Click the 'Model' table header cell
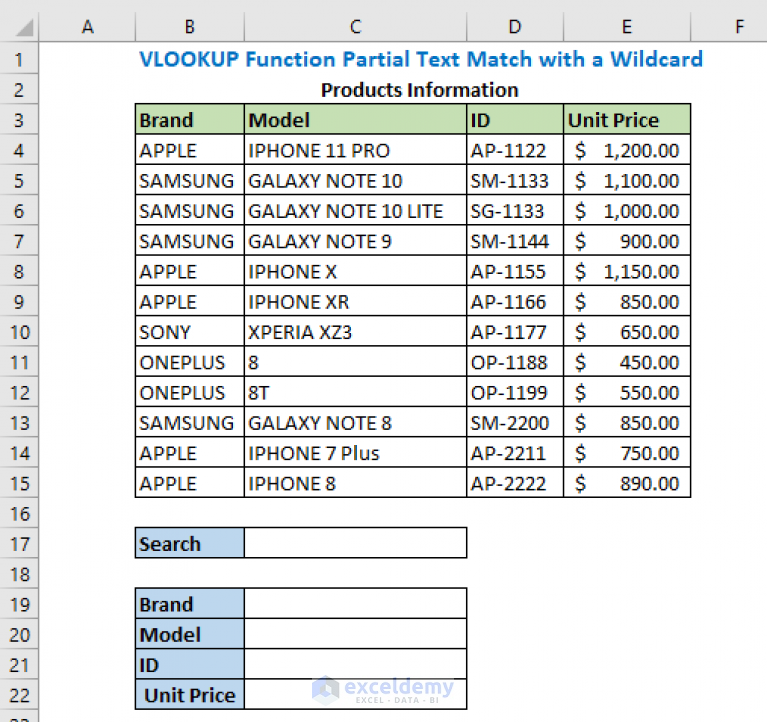The image size is (767, 722). pos(356,119)
